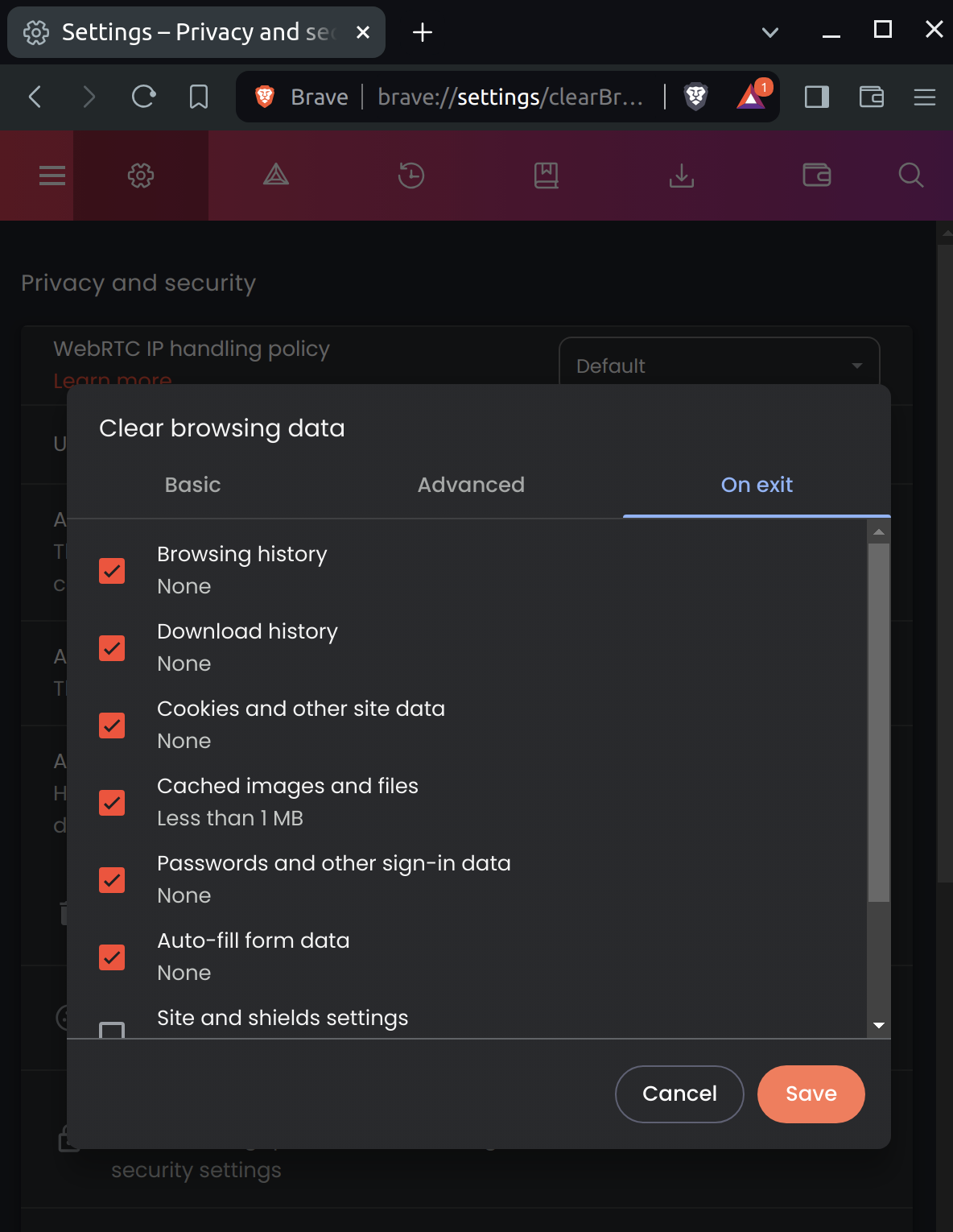Open Brave Rewards triangle icon

(751, 97)
